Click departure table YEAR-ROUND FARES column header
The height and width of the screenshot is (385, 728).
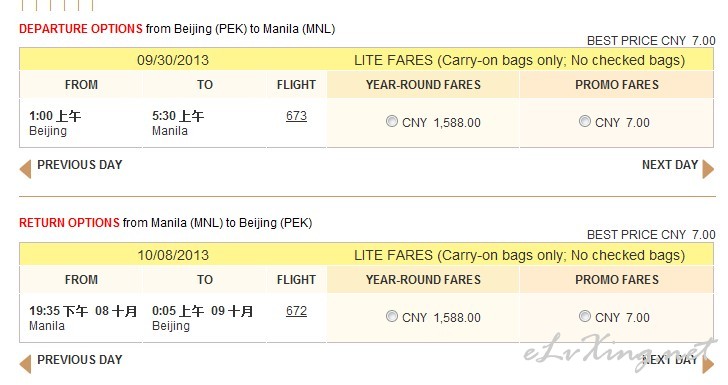423,85
